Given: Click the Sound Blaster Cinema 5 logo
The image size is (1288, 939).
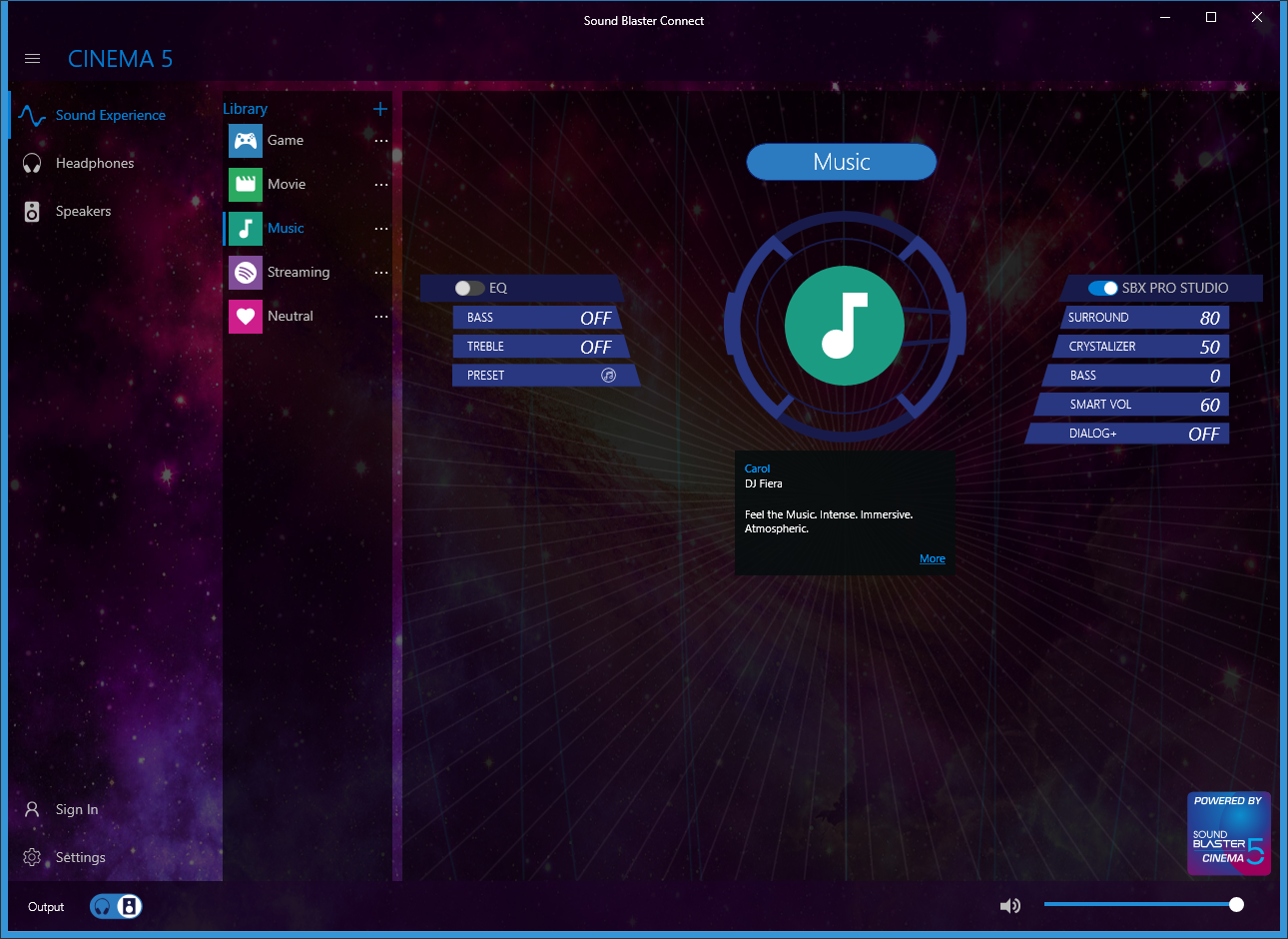Looking at the screenshot, I should pos(1228,834).
